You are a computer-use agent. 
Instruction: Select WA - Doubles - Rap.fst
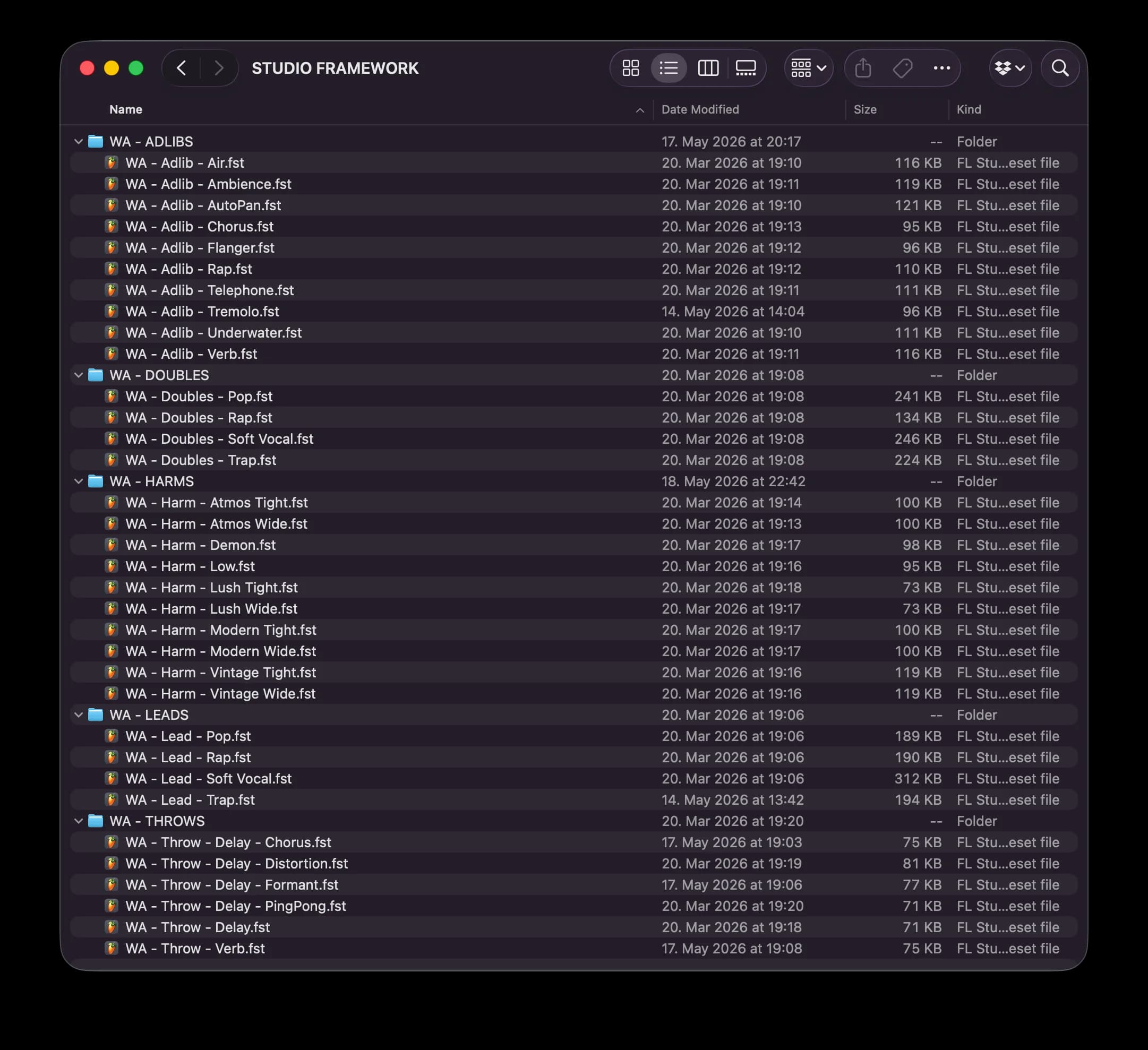[x=573, y=417]
